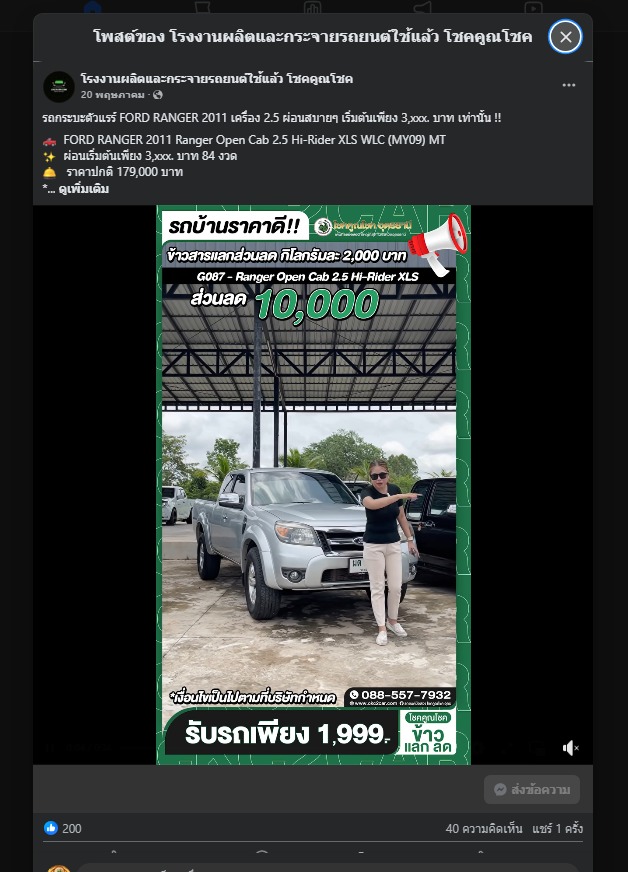Screen dimensions: 628x872
Task: Open the megaphone ads icon in the navigation bar
Action: coord(423,7)
